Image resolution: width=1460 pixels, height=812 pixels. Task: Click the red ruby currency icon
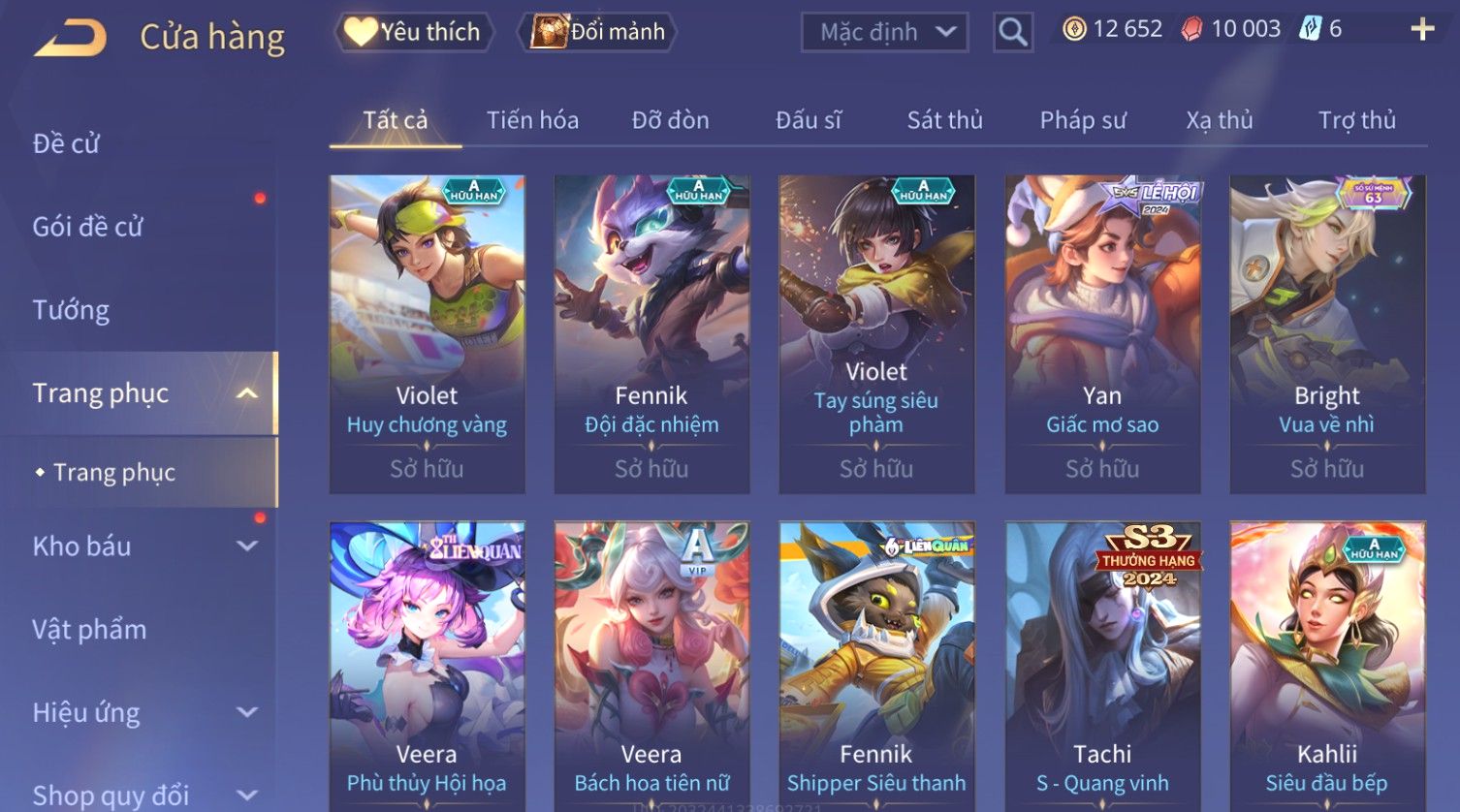coord(1191,30)
